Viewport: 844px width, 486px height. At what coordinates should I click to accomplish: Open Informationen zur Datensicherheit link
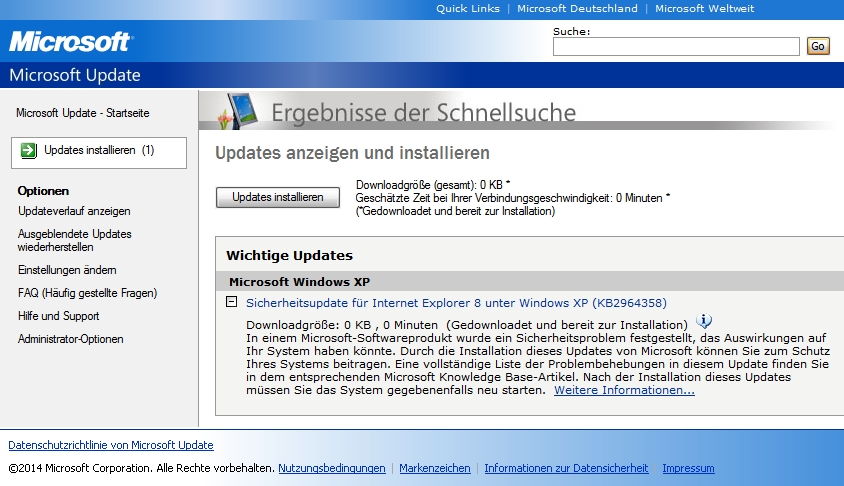(566, 468)
